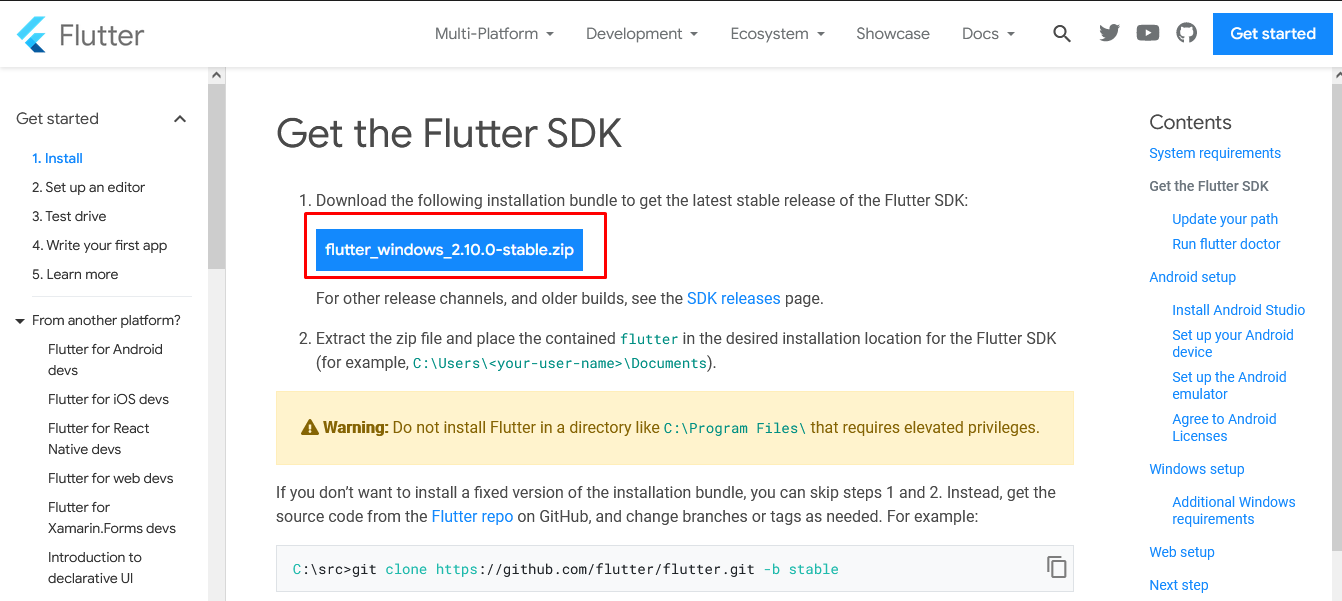Open Flutter's YouTube icon link
The image size is (1342, 601).
[1148, 33]
